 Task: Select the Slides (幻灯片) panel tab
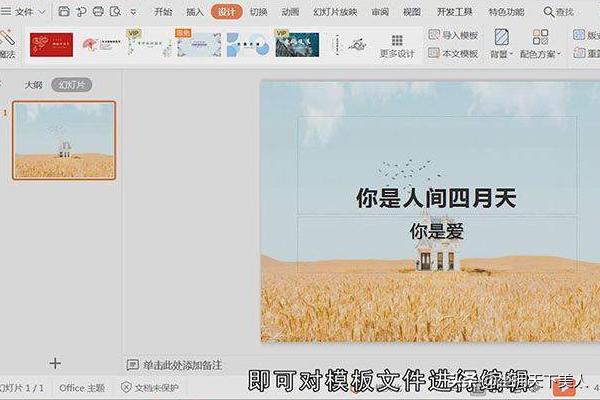click(x=72, y=85)
